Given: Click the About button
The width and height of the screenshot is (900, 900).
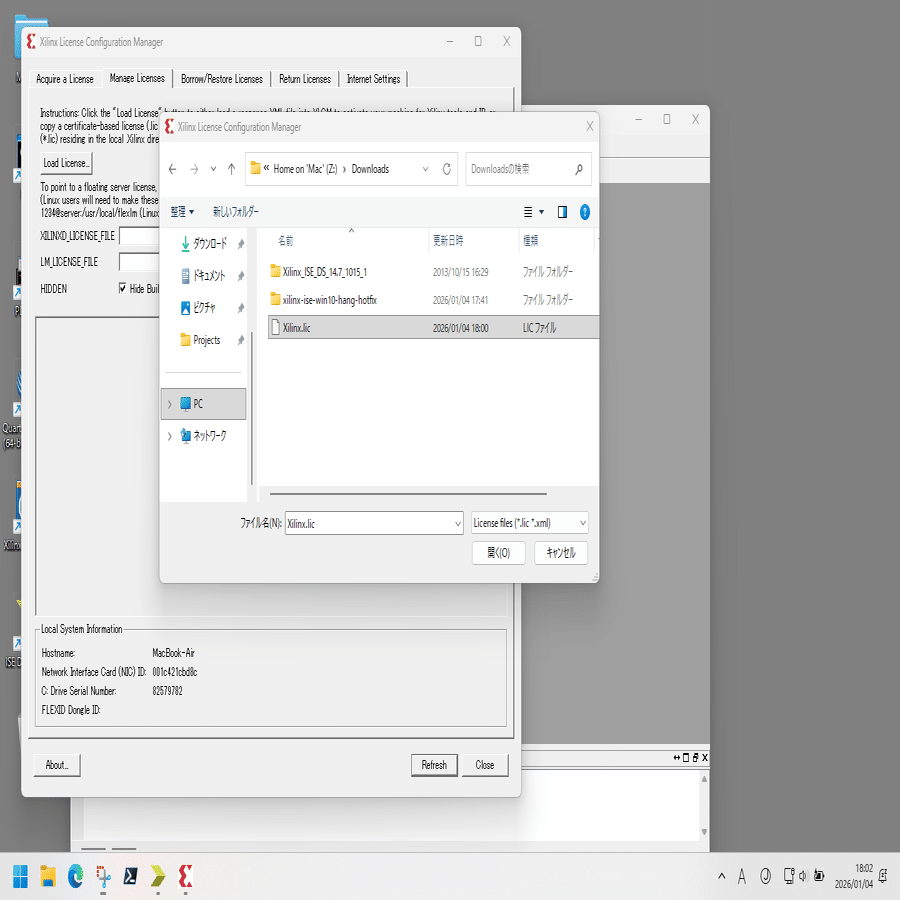Looking at the screenshot, I should [57, 765].
